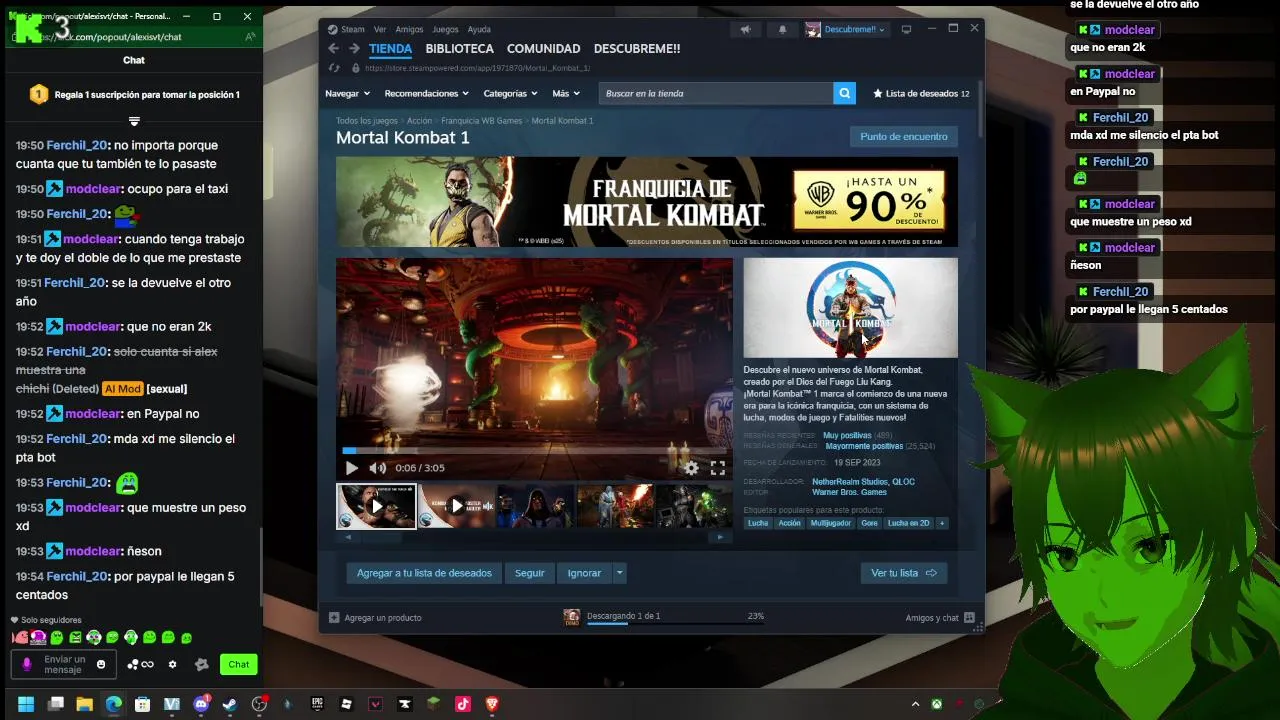
Task: Select the first trailer thumbnail
Action: tap(376, 506)
